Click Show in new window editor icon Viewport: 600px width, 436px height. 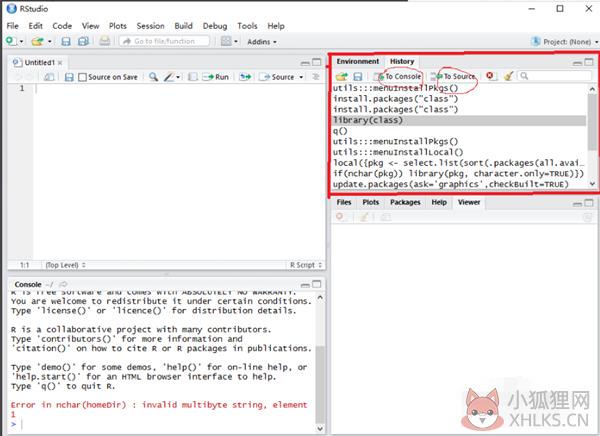pos(48,77)
